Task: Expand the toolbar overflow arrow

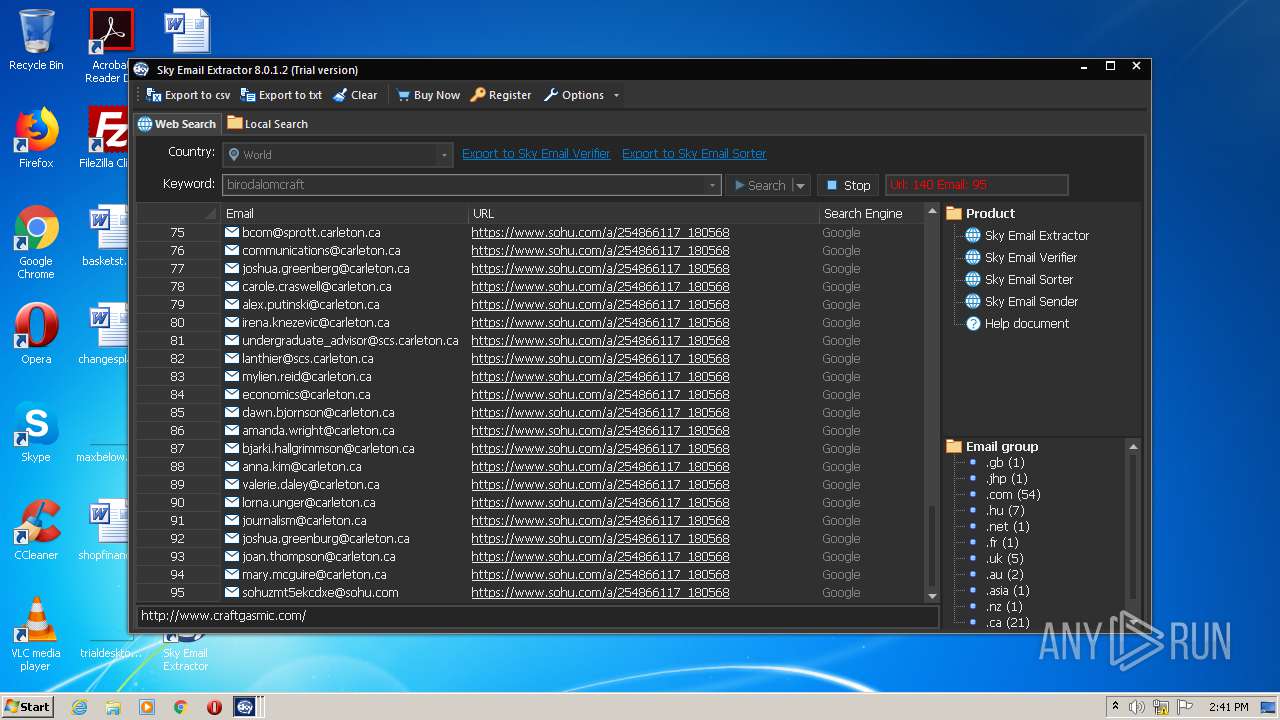Action: [616, 95]
